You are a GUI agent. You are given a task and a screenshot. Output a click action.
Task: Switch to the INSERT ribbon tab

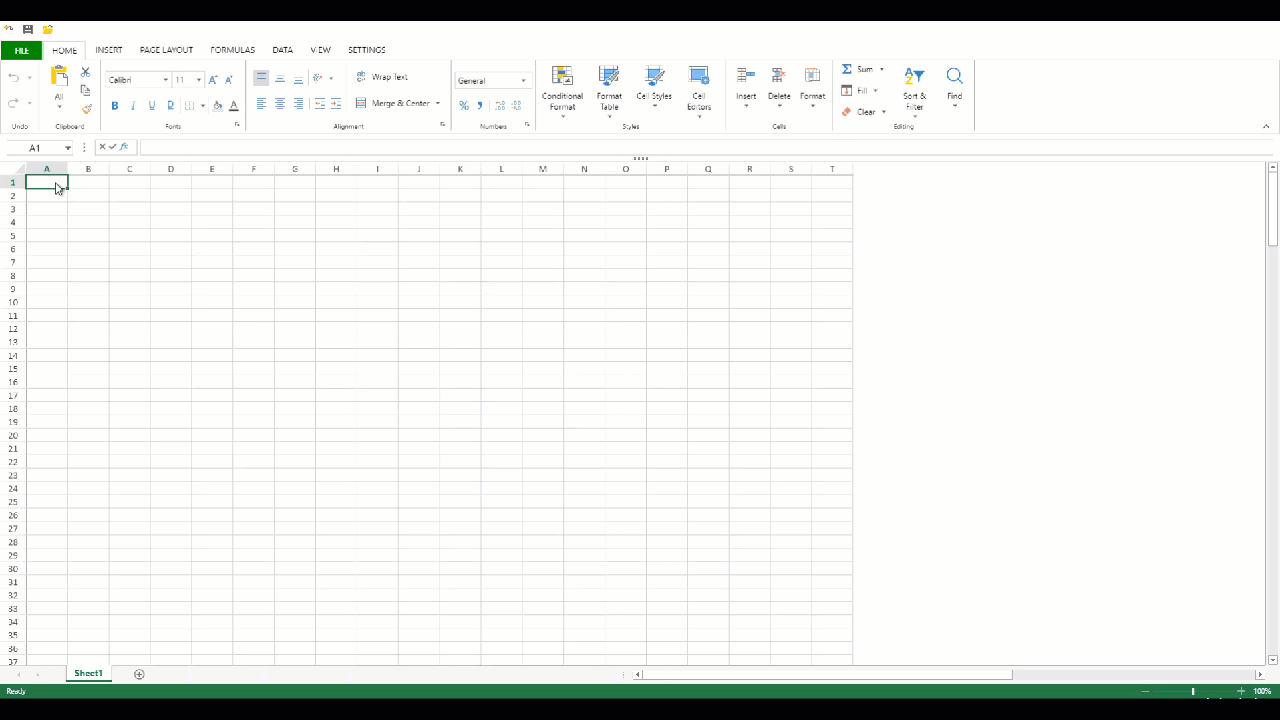tap(109, 50)
